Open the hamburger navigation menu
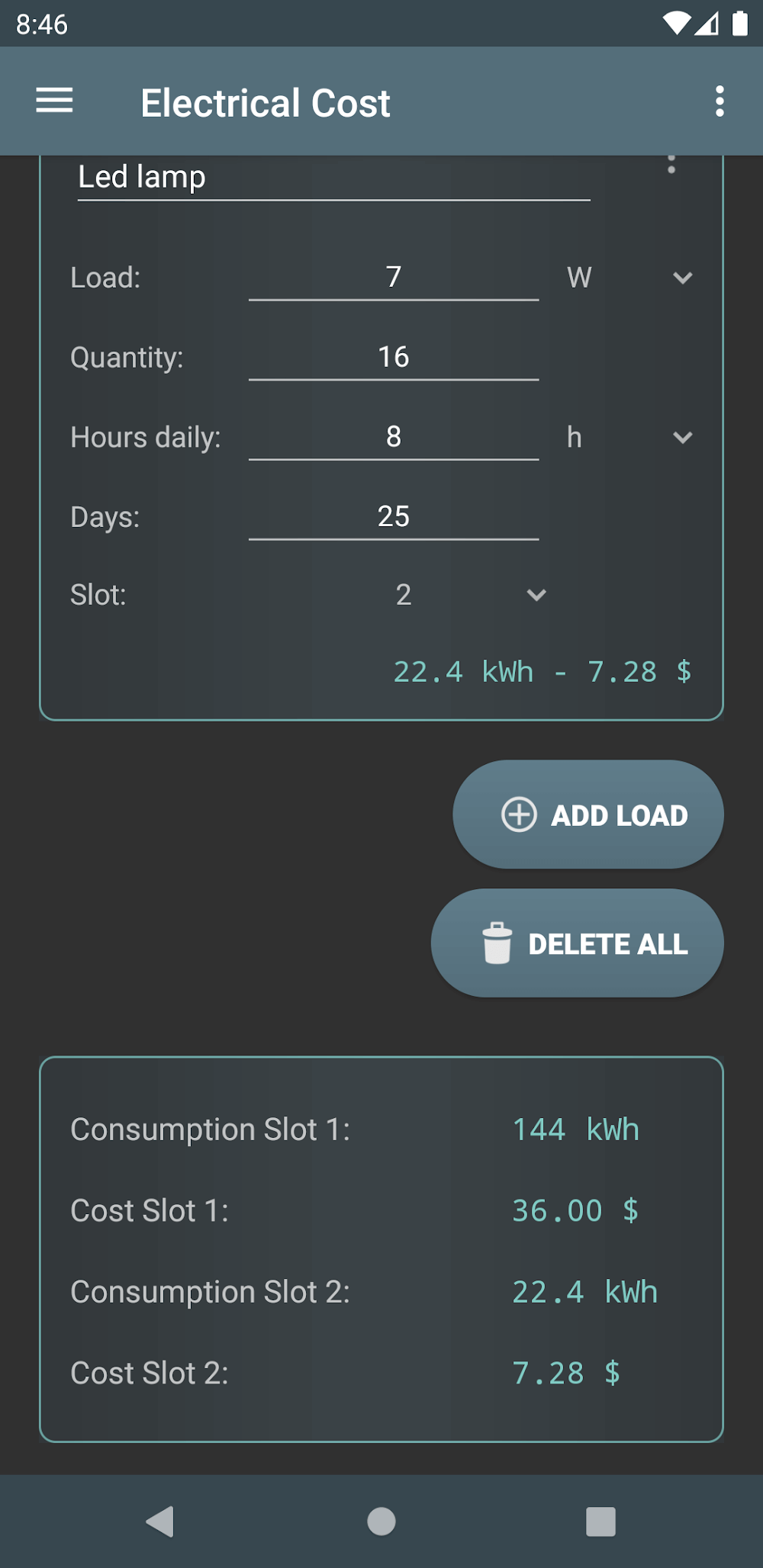This screenshot has height=1568, width=763. click(54, 101)
